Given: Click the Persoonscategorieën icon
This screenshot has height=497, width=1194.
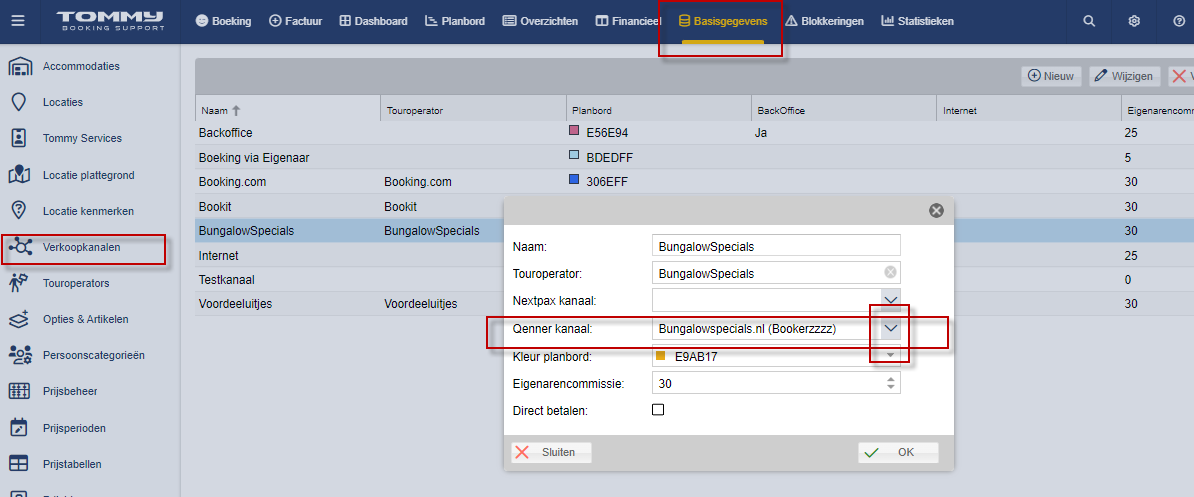Looking at the screenshot, I should [19, 355].
